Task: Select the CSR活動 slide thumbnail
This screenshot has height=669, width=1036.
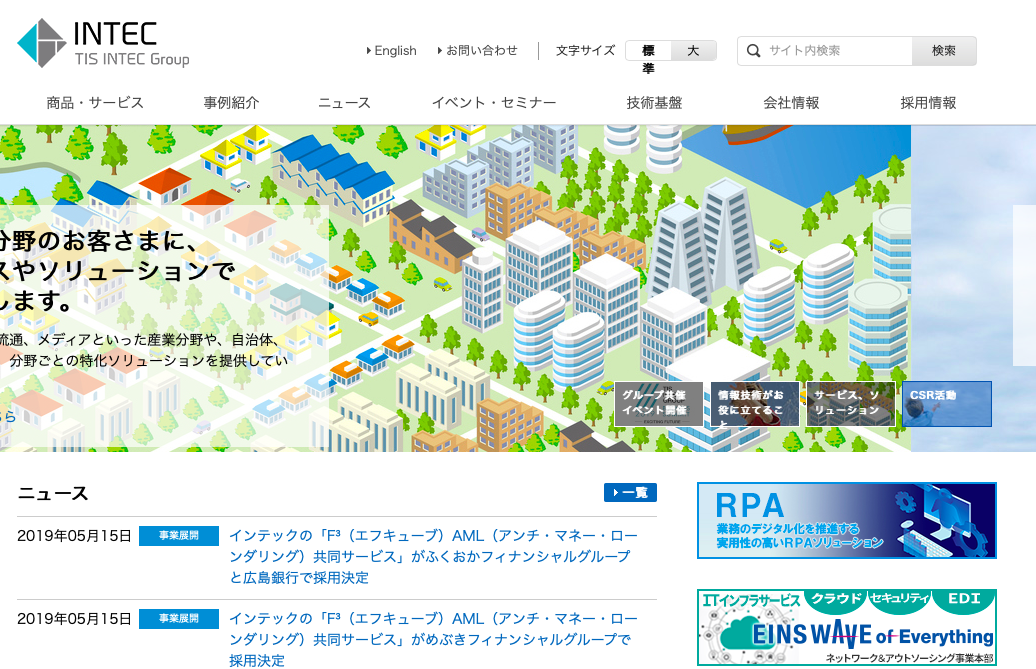Action: pos(946,404)
